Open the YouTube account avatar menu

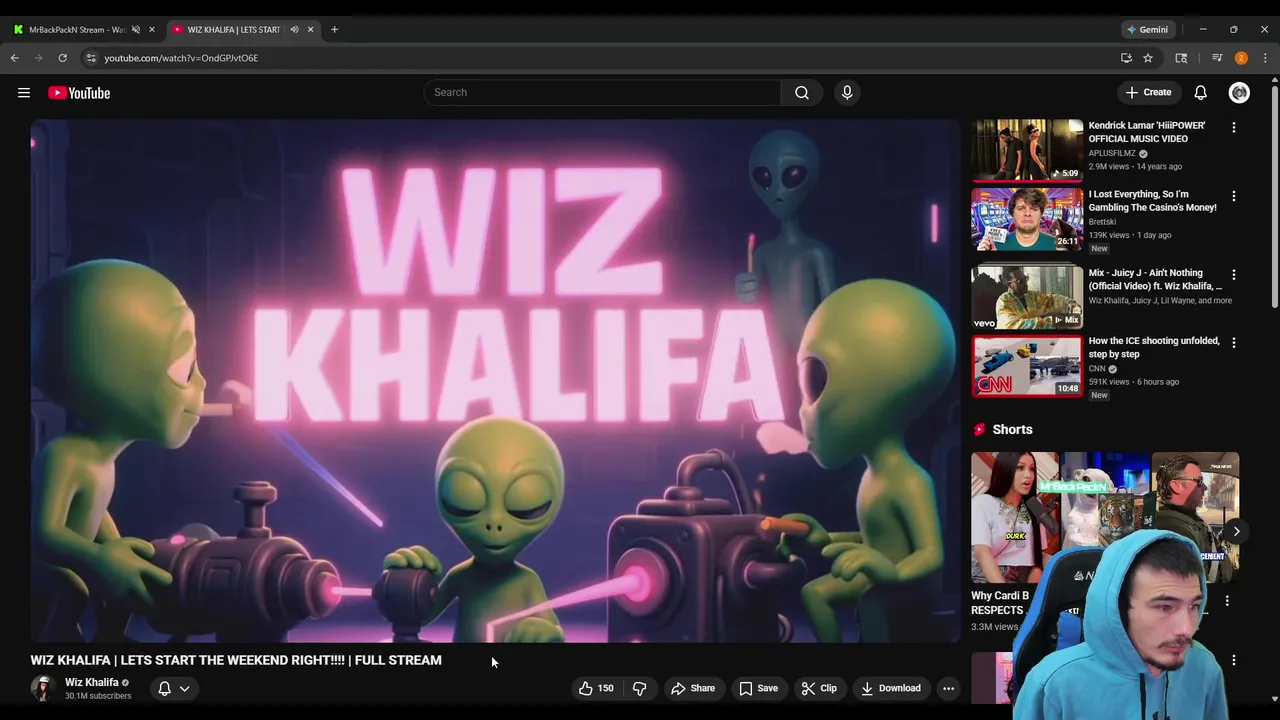click(x=1239, y=93)
